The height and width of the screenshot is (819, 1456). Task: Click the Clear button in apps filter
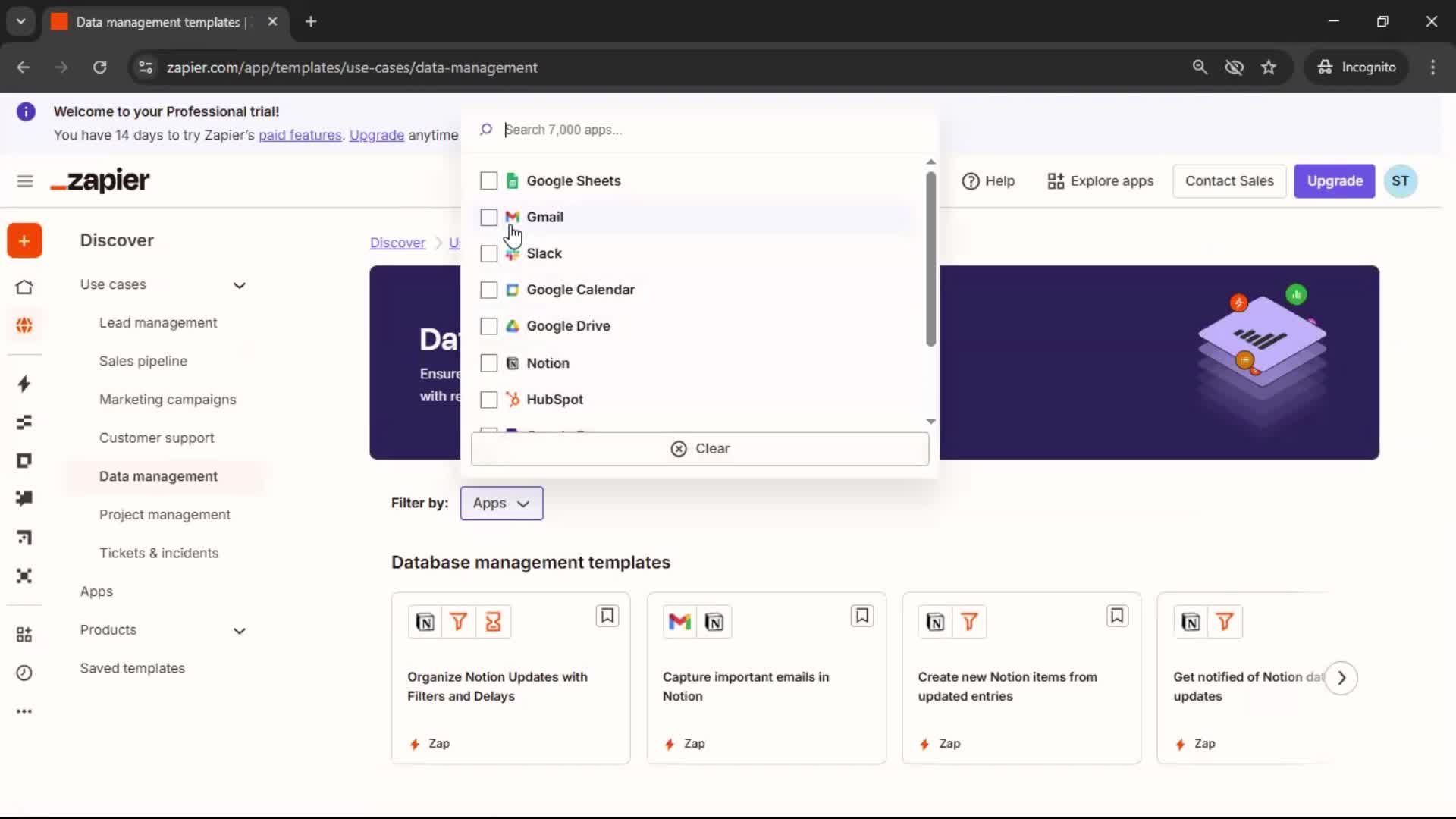coord(700,449)
